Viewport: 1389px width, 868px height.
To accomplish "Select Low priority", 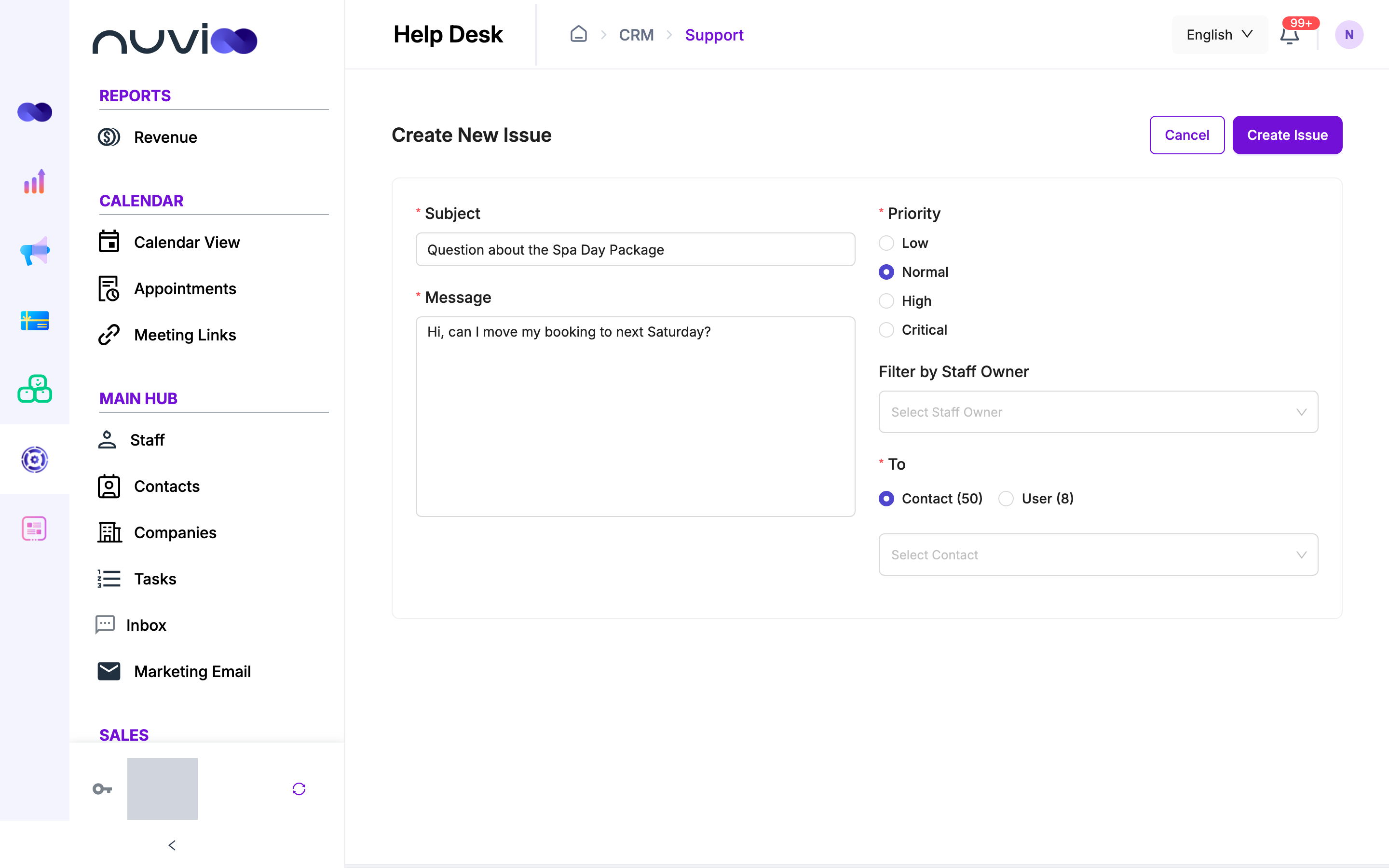I will click(886, 243).
